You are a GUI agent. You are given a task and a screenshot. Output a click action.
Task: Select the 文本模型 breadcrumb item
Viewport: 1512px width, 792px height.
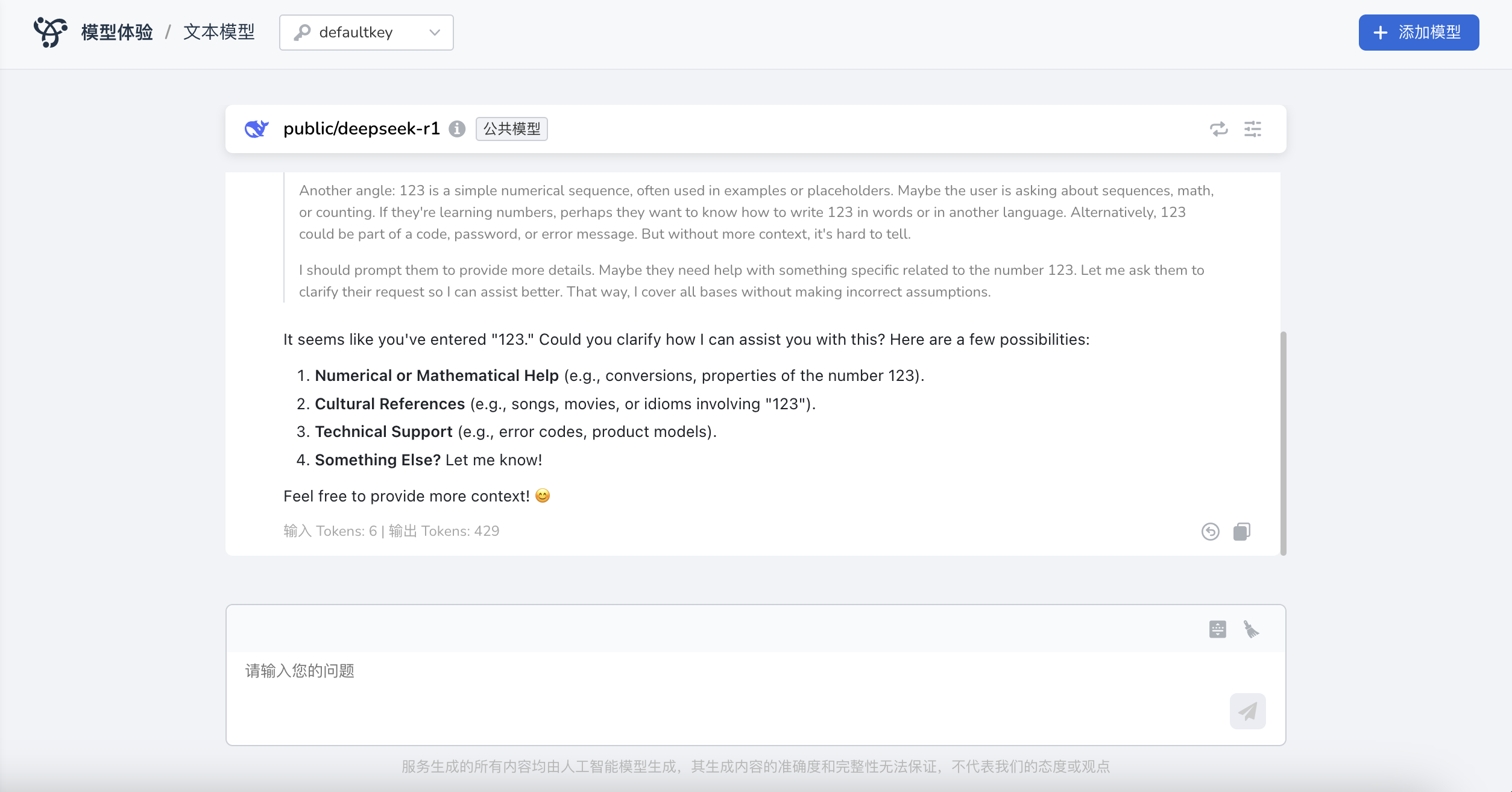(x=219, y=33)
